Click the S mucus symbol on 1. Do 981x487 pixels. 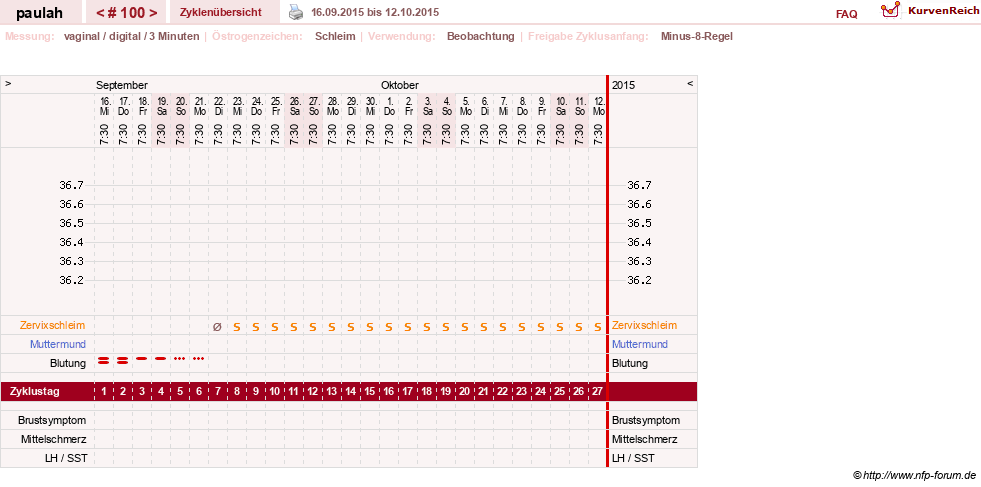click(389, 327)
